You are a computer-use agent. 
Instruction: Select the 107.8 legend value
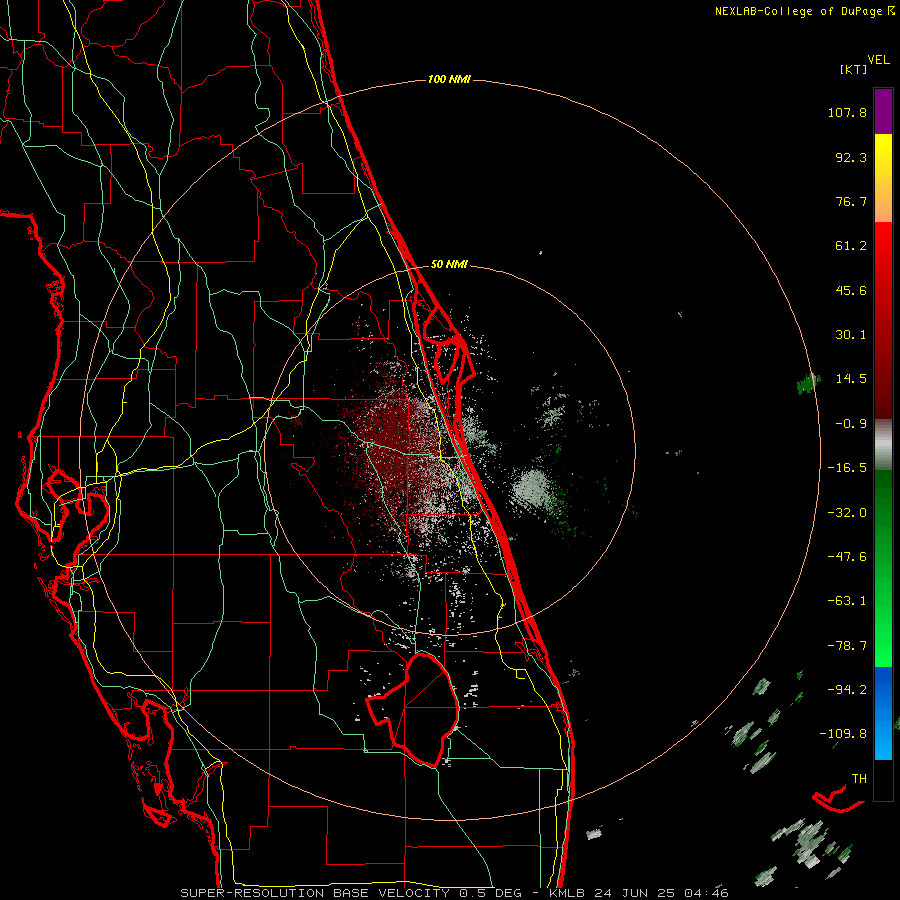click(x=847, y=112)
